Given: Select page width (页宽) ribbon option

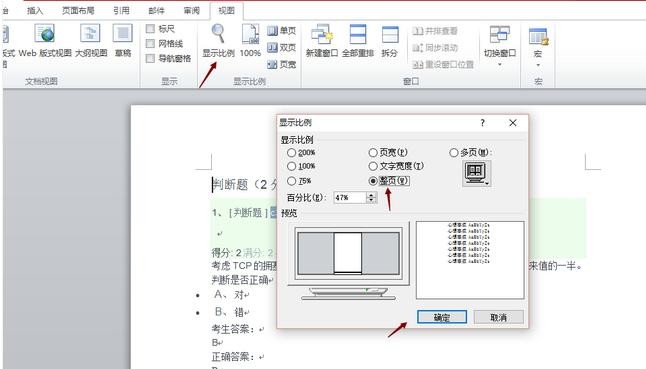Looking at the screenshot, I should (x=282, y=64).
